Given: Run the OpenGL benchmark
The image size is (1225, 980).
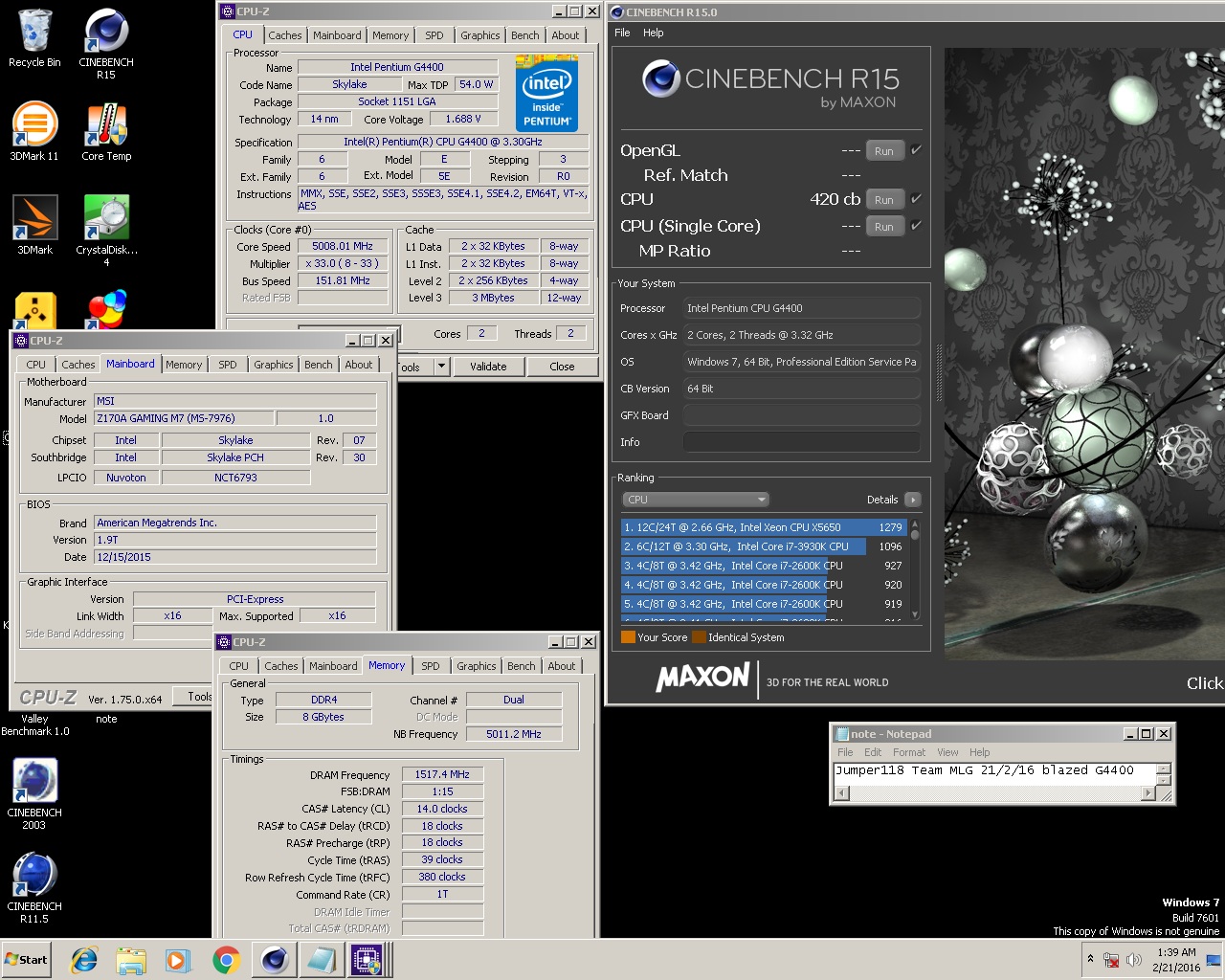Looking at the screenshot, I should click(884, 150).
